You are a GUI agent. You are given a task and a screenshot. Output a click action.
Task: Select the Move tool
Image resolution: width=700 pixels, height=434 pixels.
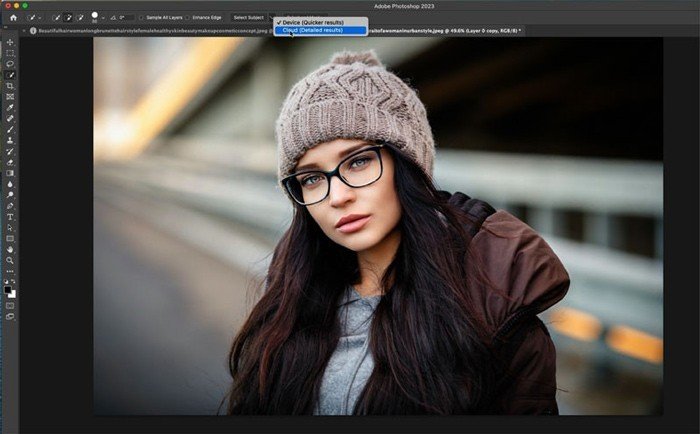coord(10,42)
